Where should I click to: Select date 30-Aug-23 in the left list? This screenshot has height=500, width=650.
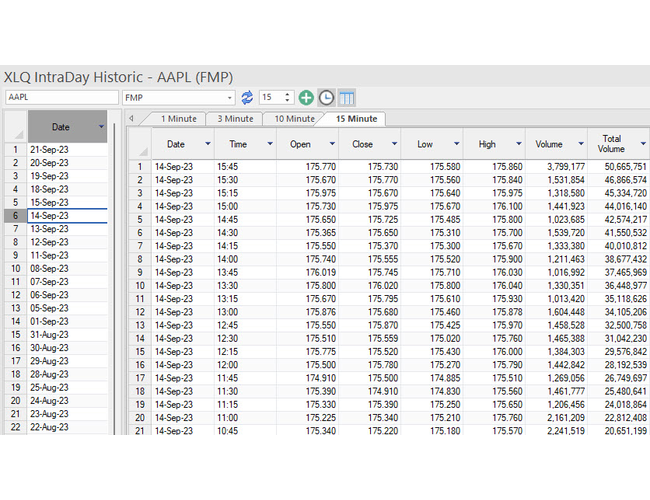coord(67,348)
